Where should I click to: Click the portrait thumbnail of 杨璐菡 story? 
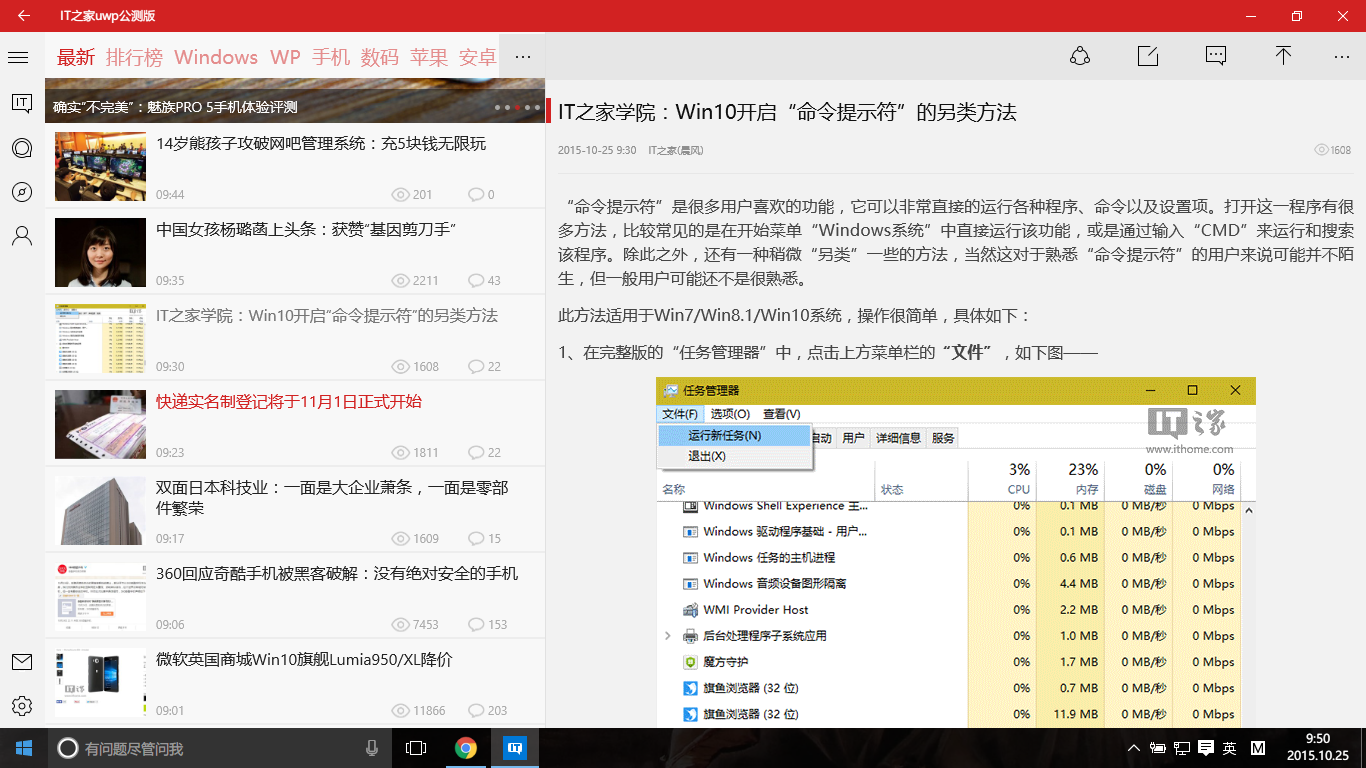point(100,253)
